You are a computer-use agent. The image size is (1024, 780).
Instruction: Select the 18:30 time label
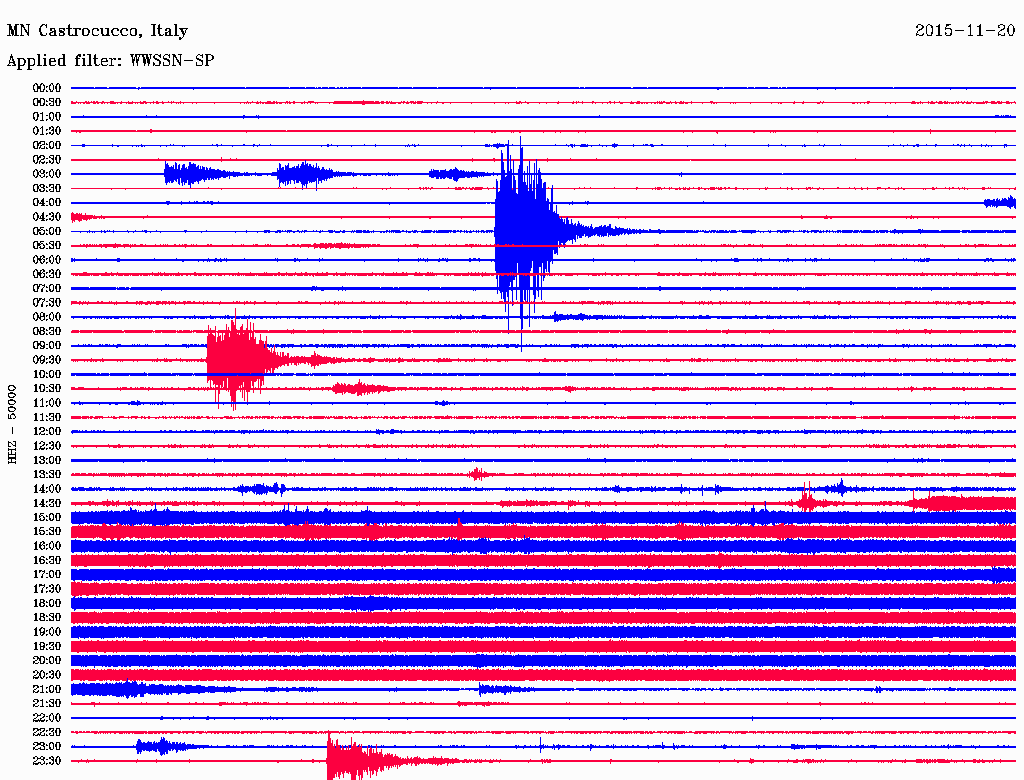click(47, 618)
